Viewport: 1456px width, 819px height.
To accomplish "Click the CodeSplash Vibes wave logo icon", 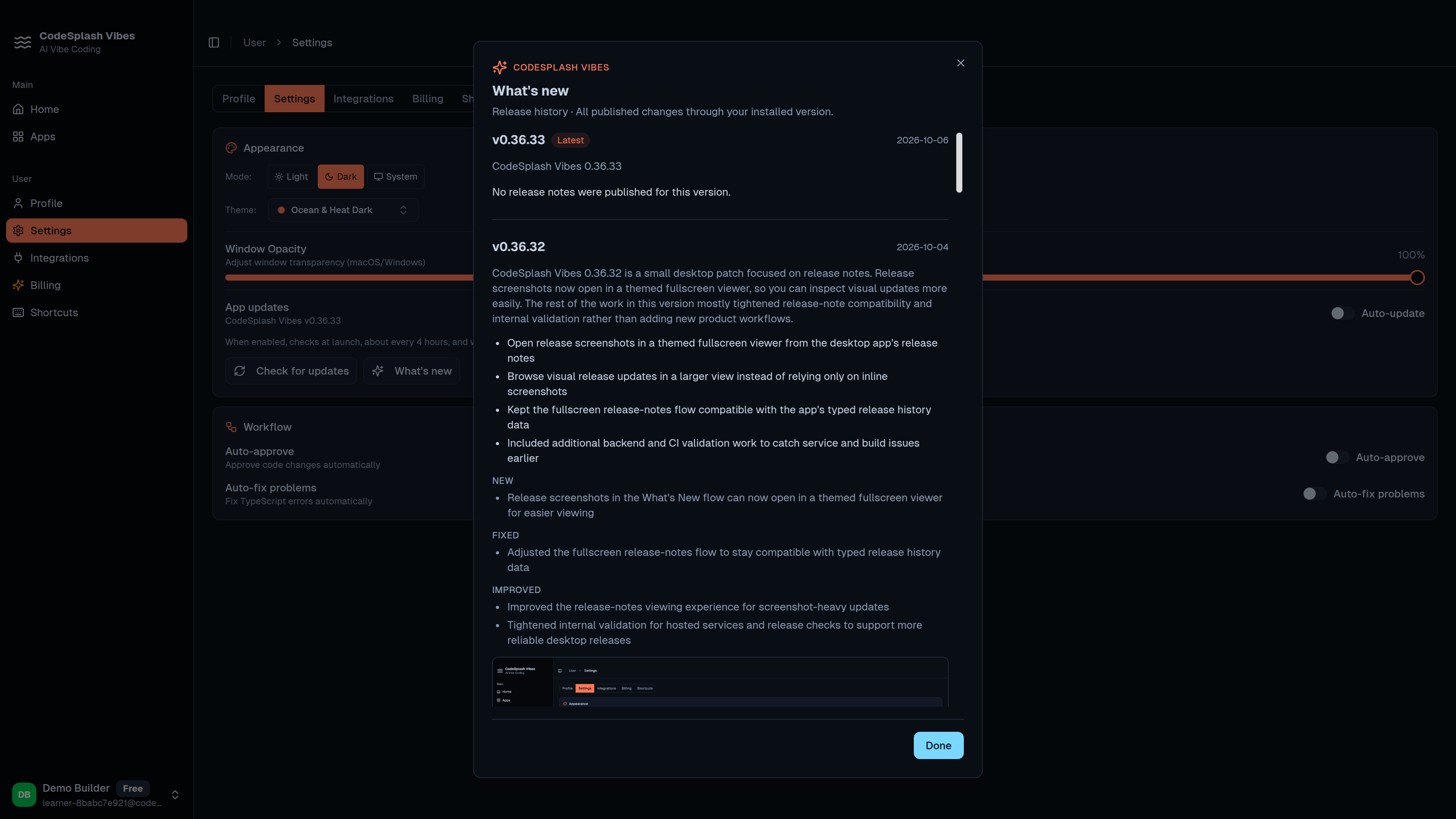I will [x=23, y=42].
